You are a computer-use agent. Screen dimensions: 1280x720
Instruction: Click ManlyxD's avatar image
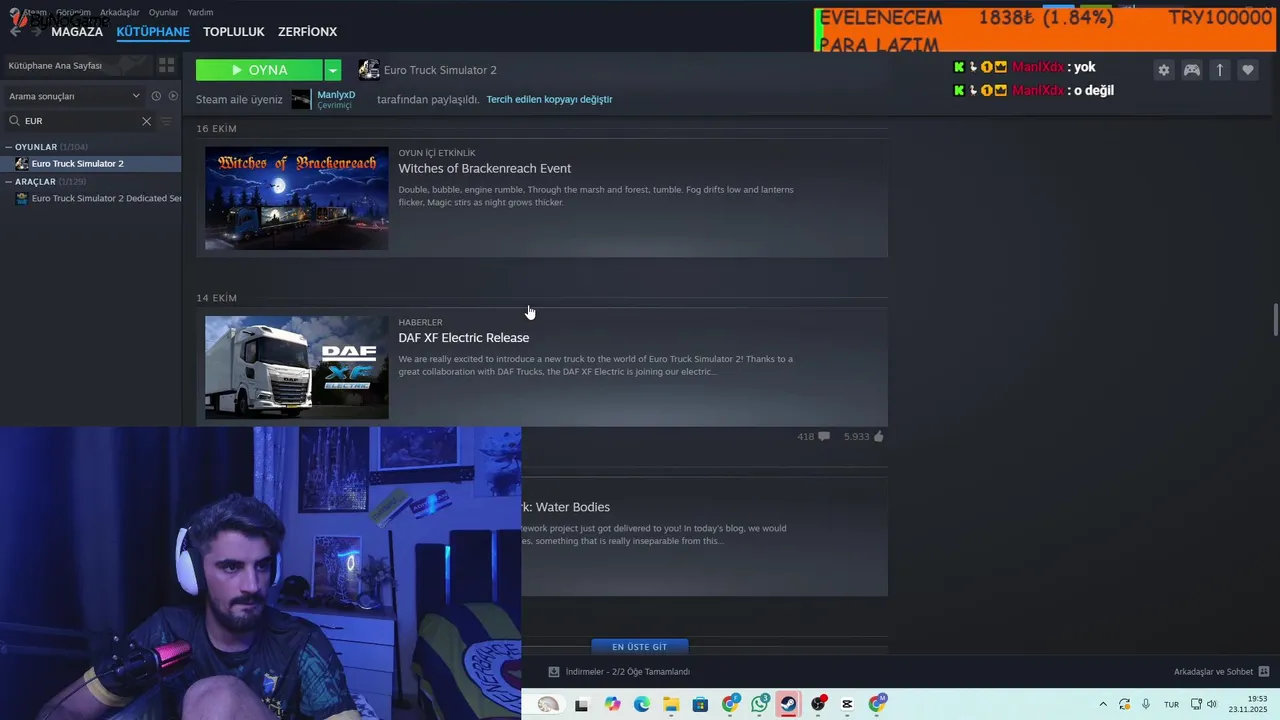tap(301, 99)
